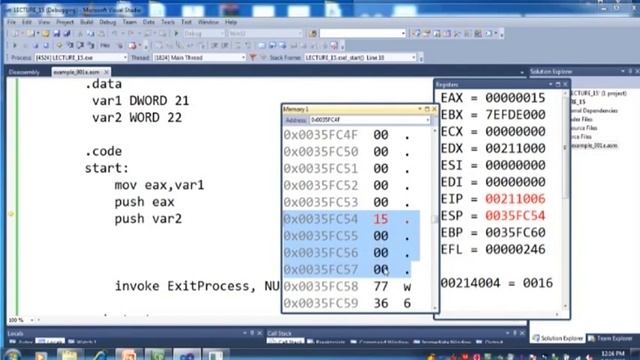The width and height of the screenshot is (640, 360).
Task: Click the Step Into icon
Action: point(70,46)
